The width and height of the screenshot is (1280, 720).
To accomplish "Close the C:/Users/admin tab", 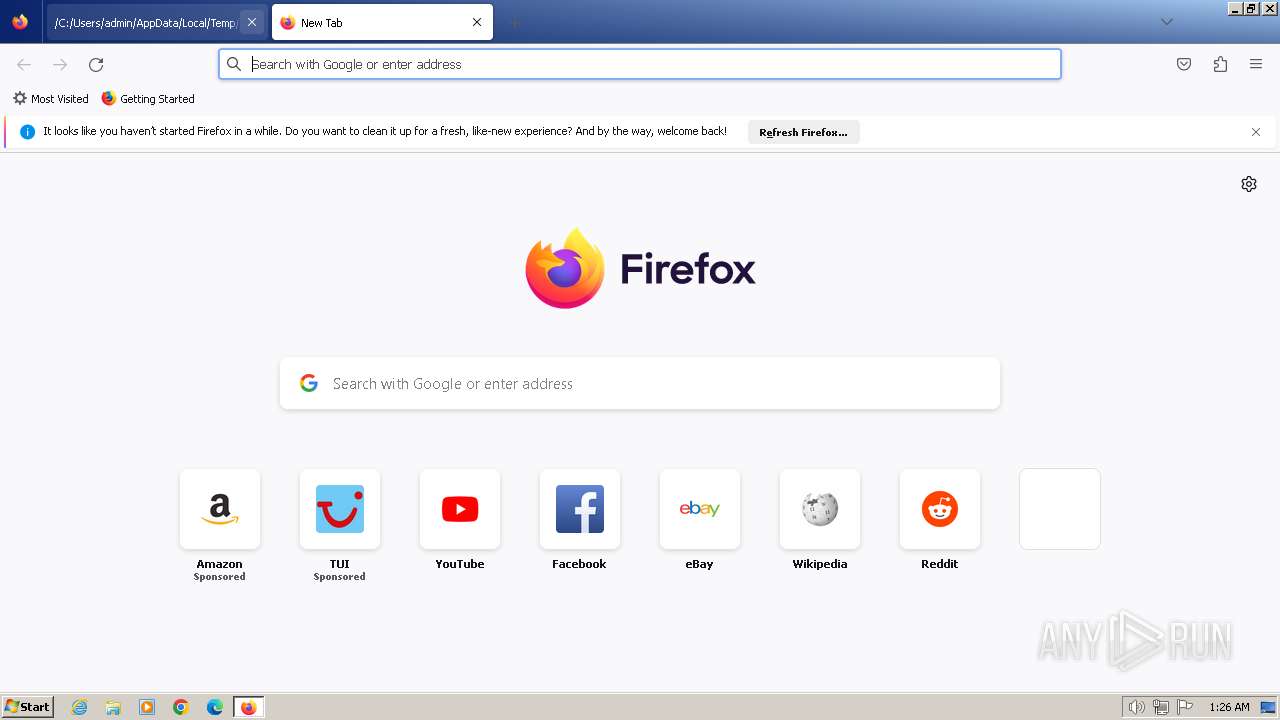I will click(252, 22).
